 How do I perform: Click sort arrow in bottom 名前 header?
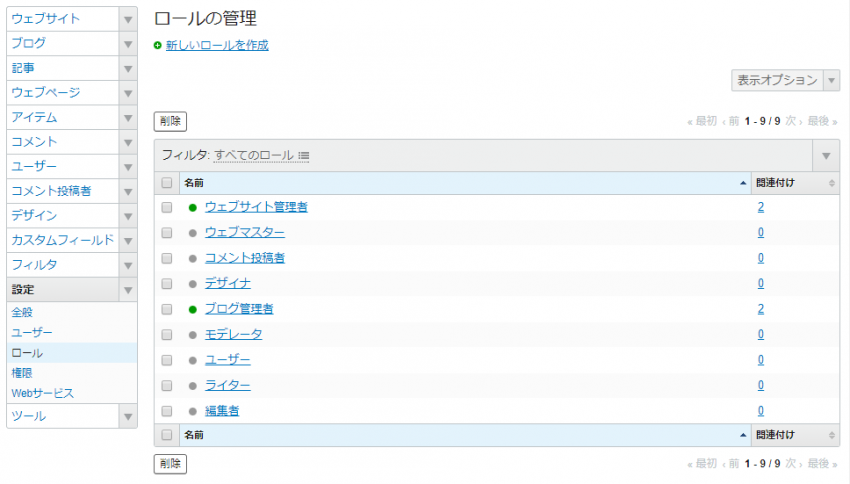pos(743,435)
